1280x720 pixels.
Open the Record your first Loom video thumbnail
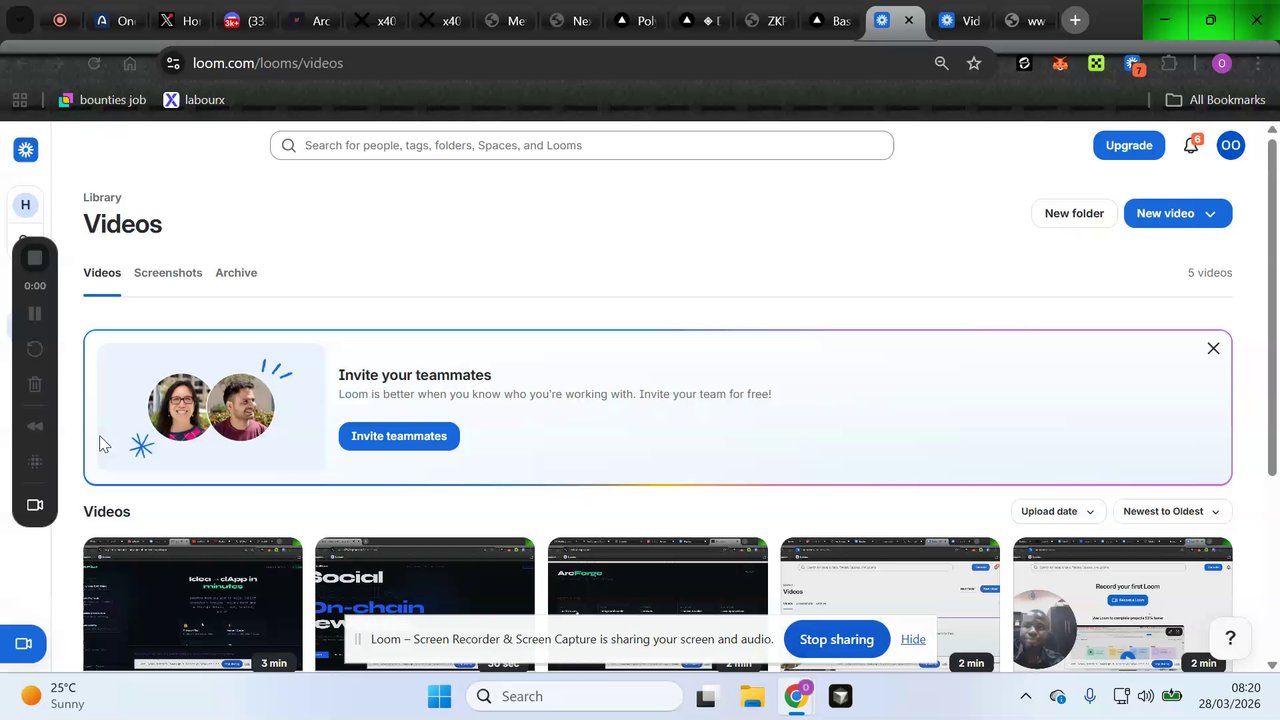[x=1123, y=604]
